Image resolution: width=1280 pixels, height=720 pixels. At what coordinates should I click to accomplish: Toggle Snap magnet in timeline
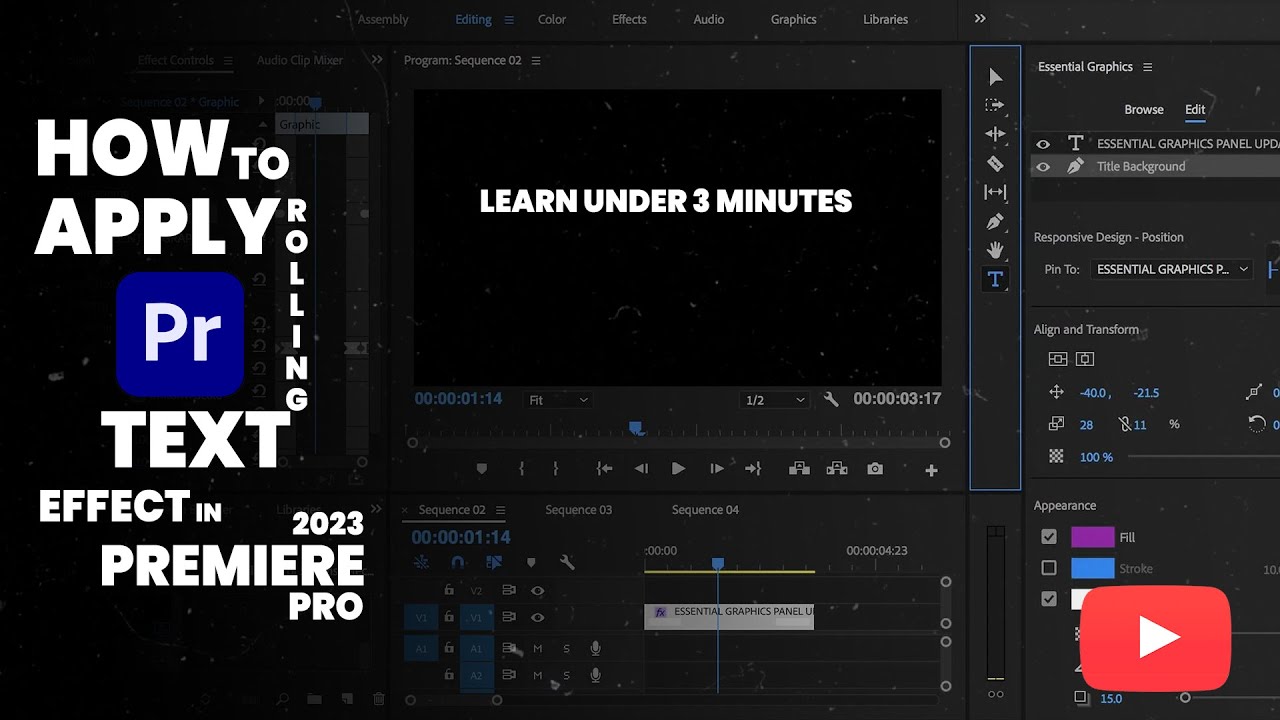458,563
